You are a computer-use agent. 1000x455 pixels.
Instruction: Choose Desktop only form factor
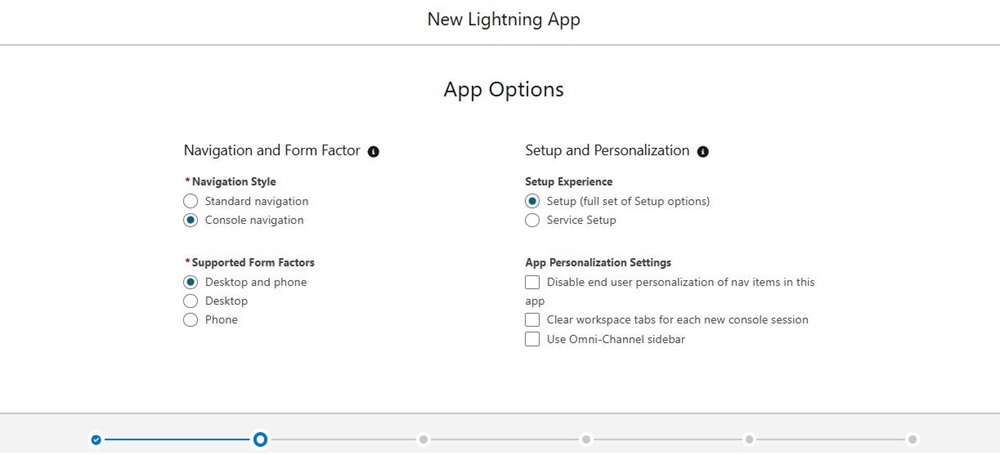tap(190, 301)
